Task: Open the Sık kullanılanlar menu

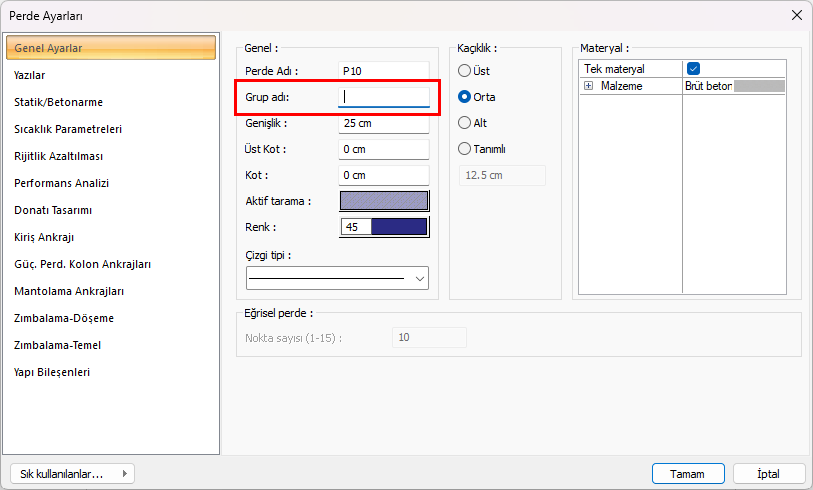Action: tap(71, 474)
